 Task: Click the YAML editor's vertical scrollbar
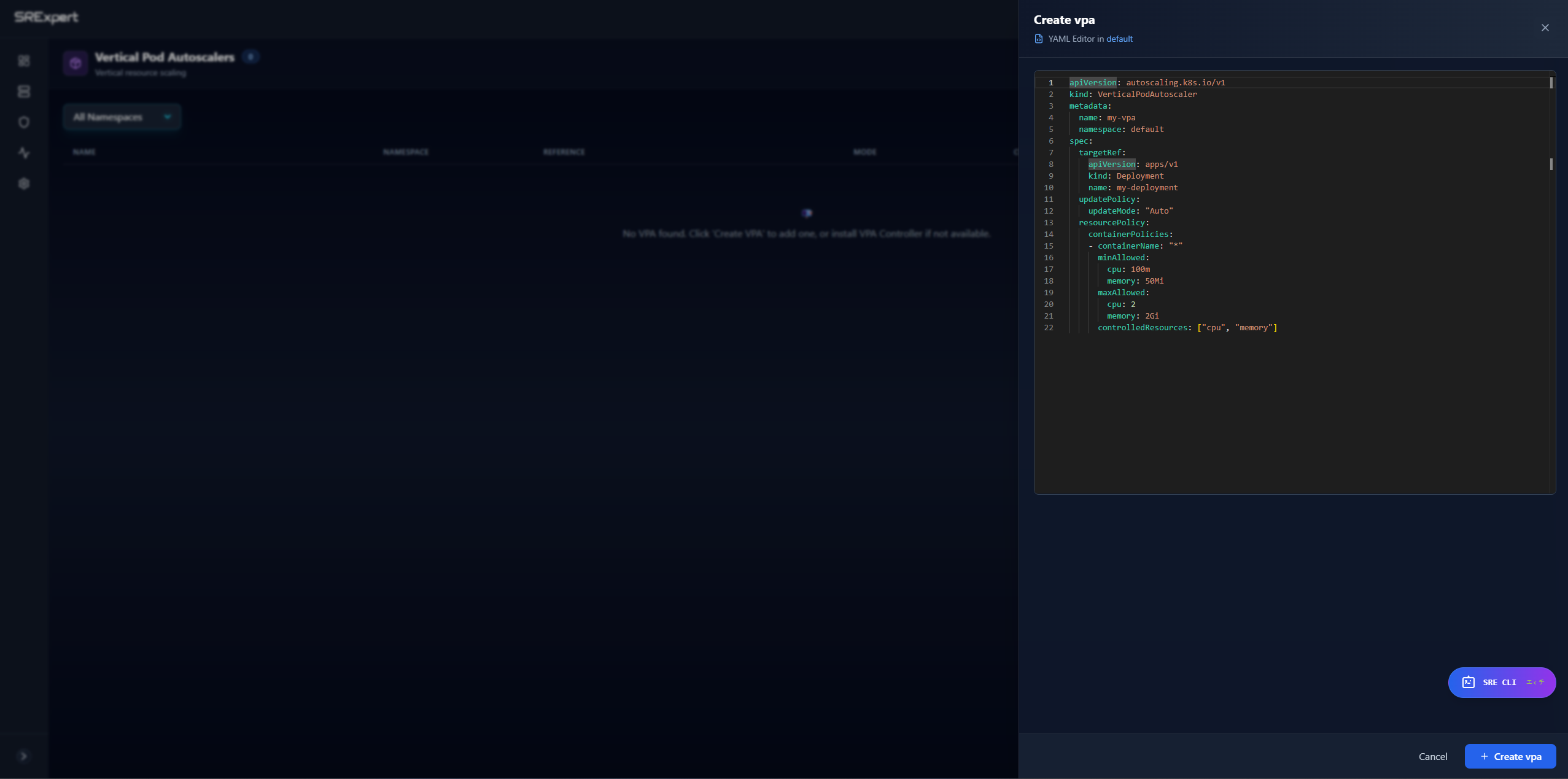(1550, 165)
